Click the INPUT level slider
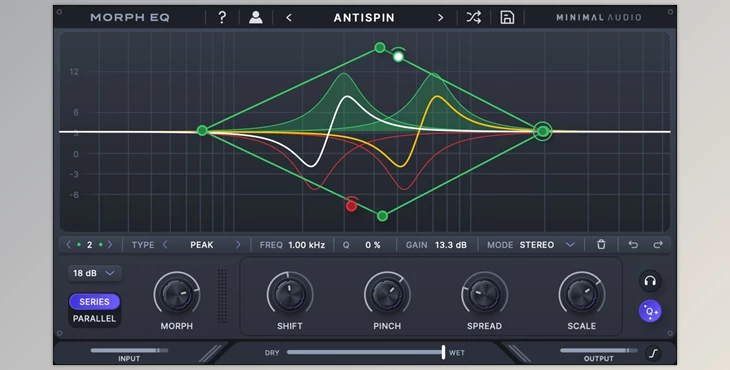Image resolution: width=730 pixels, height=370 pixels. pyautogui.click(x=129, y=350)
